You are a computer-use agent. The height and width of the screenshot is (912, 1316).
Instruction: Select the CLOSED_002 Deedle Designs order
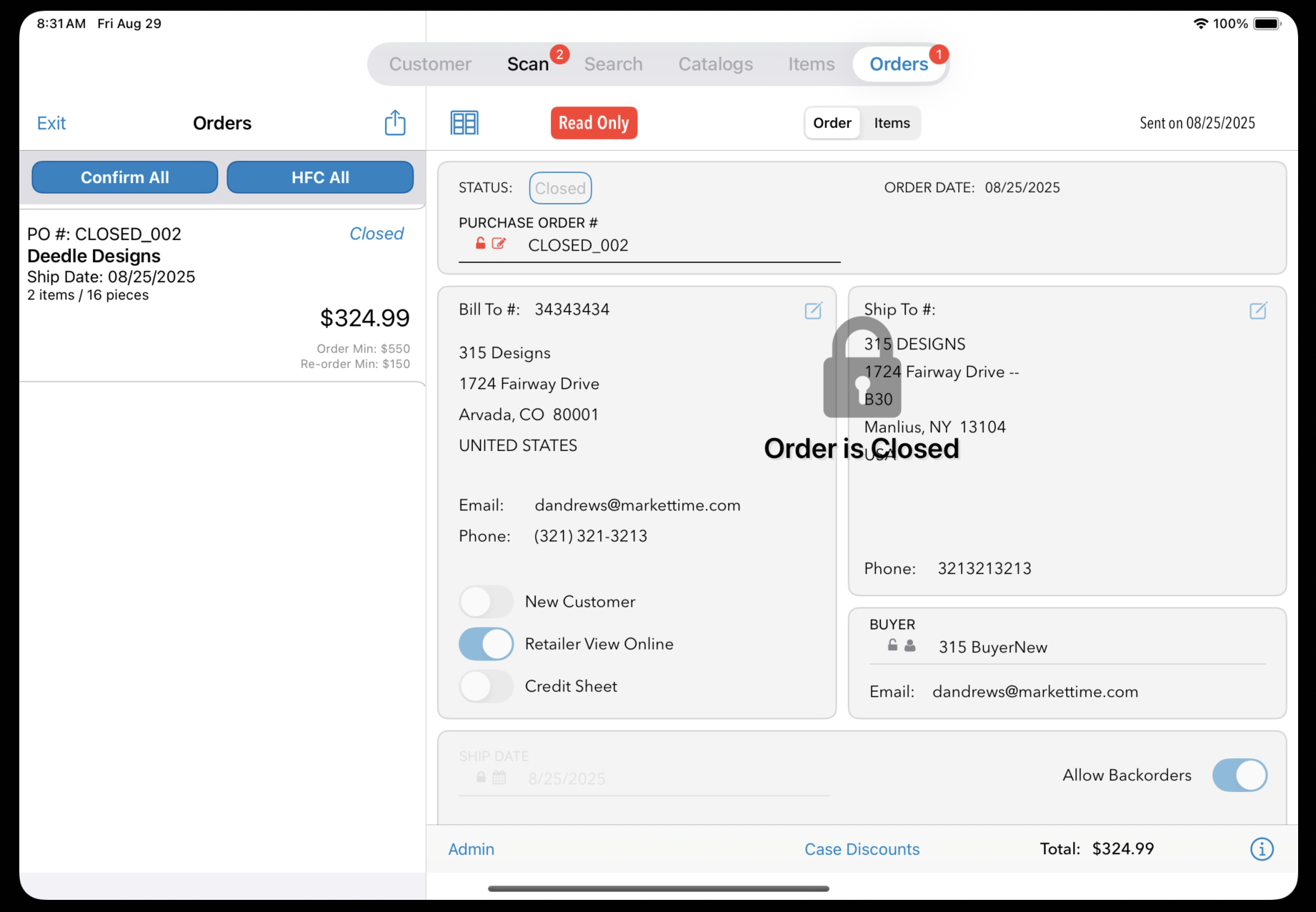point(222,296)
